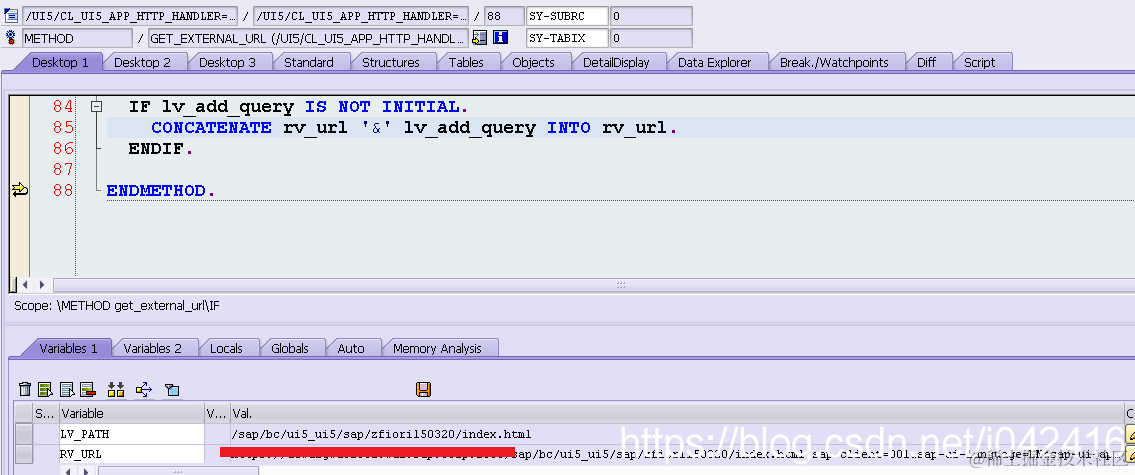
Task: Click the left scroll arrow of code editor
Action: (25, 285)
